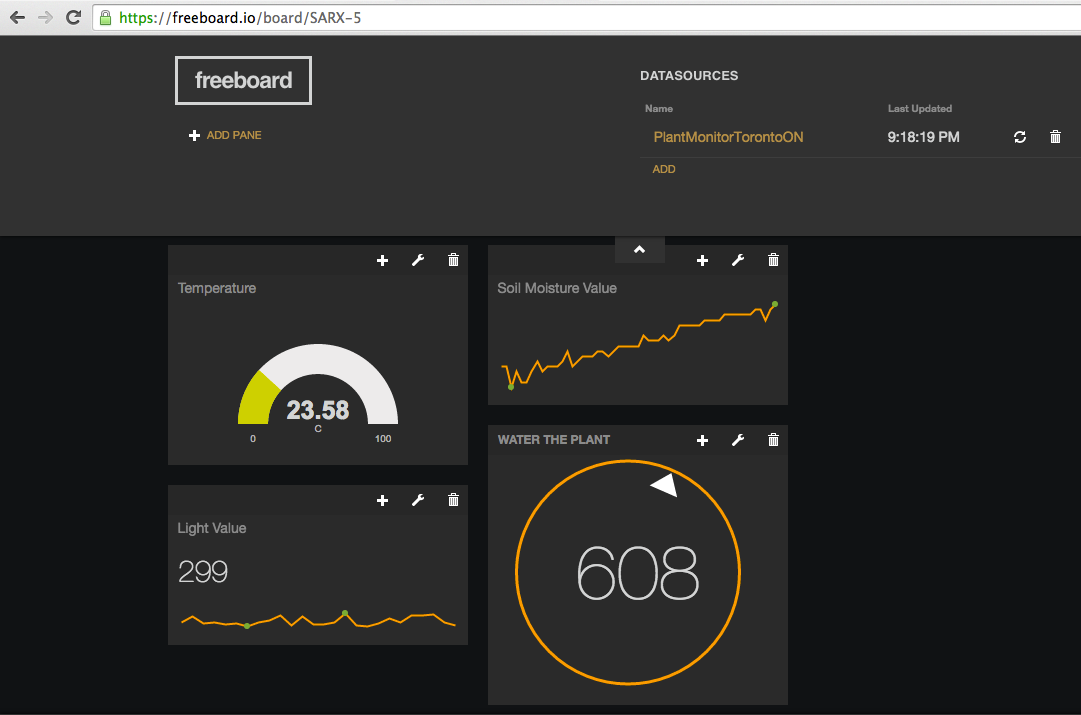Delete the Light Value pane
Screen dimensions: 1081x715
click(x=453, y=500)
